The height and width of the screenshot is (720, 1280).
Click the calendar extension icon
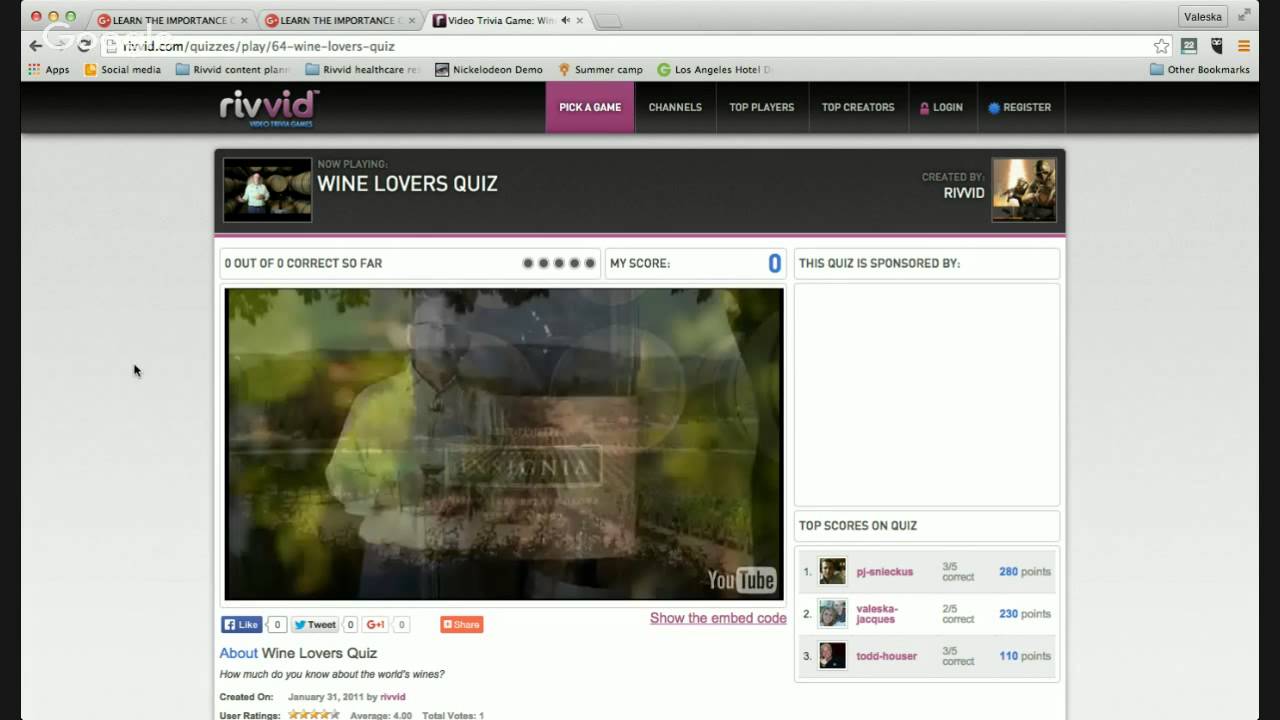(x=1189, y=46)
